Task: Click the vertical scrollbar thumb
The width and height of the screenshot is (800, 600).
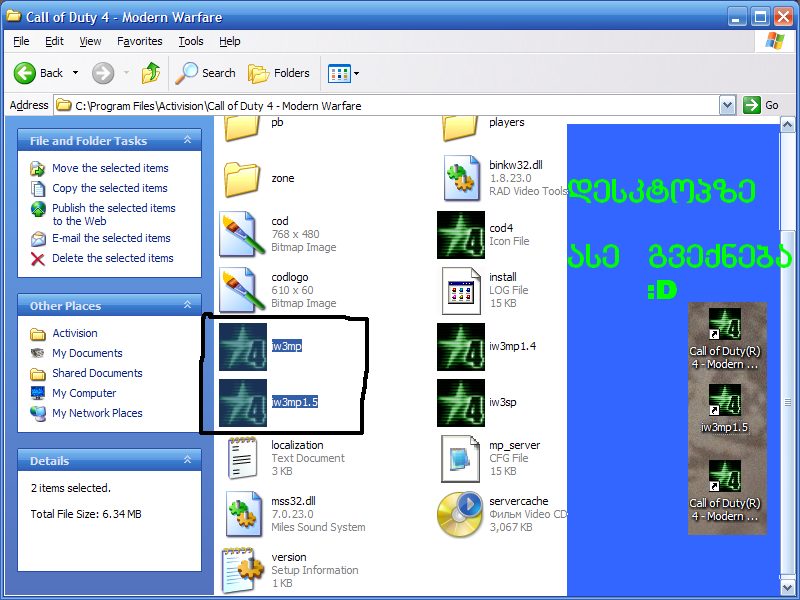Action: click(787, 402)
